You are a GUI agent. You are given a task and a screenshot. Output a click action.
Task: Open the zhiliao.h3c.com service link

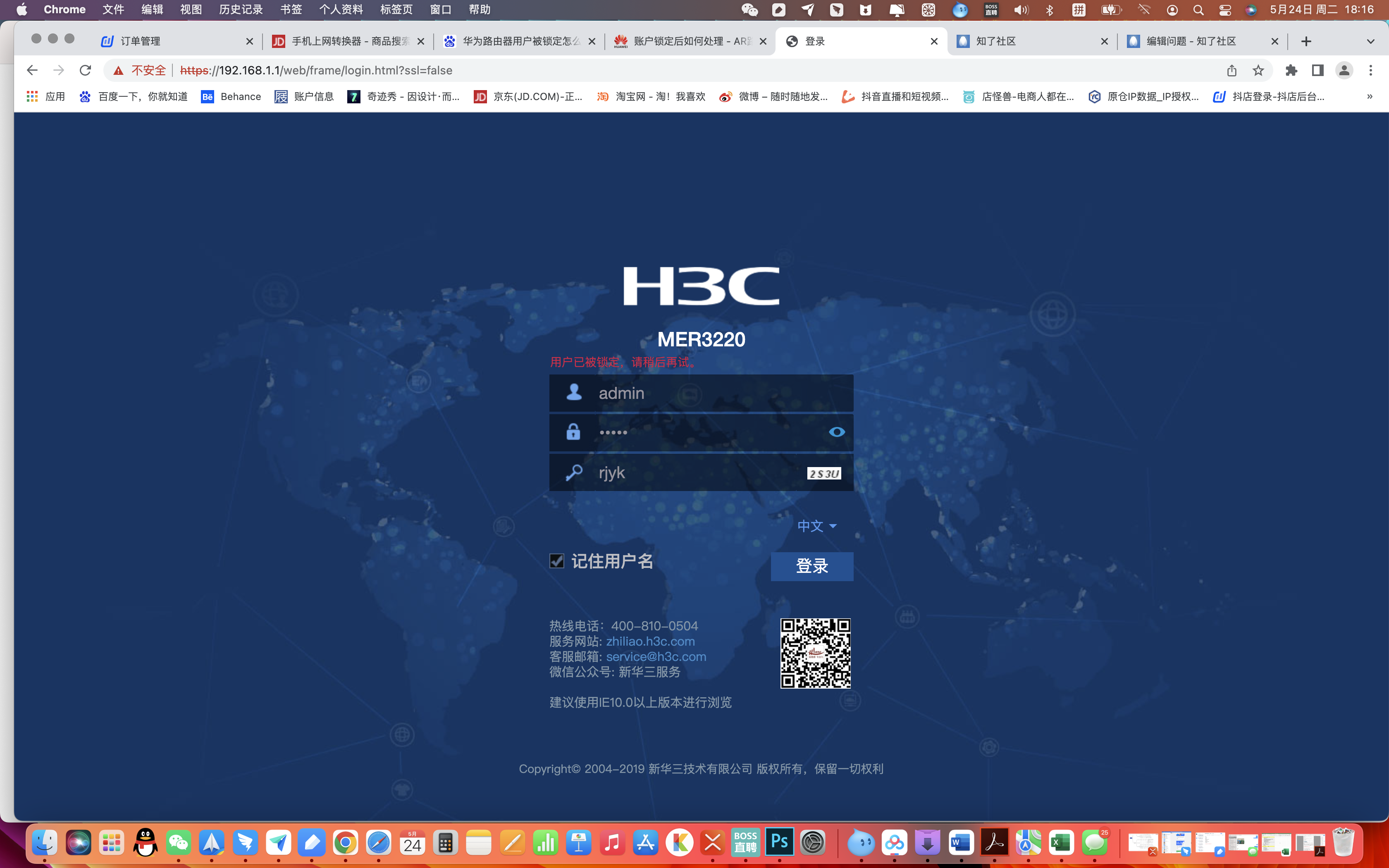[x=650, y=641]
